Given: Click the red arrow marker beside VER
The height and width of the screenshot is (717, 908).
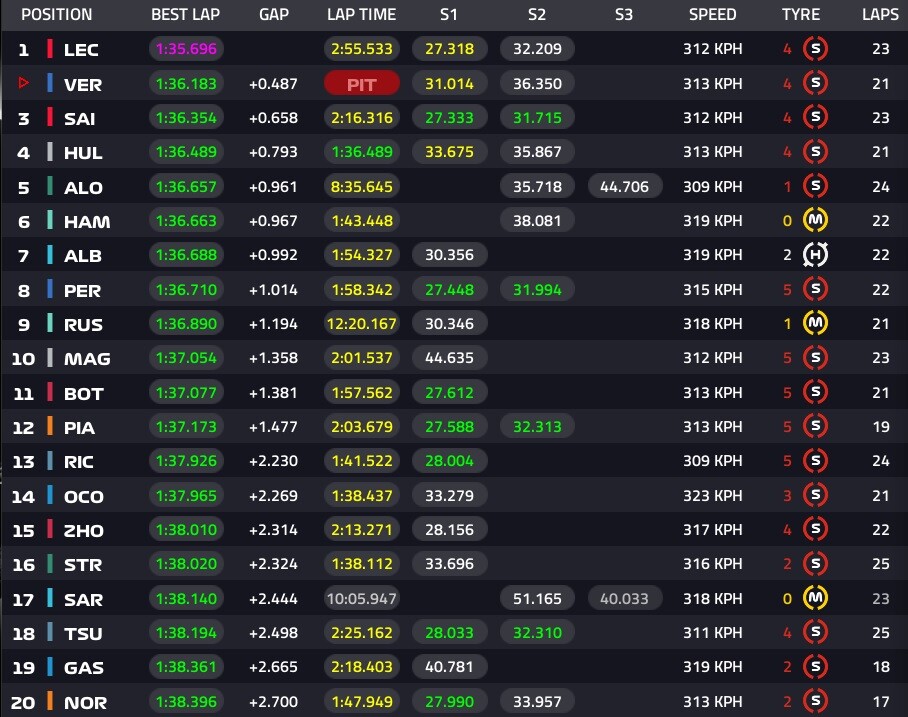Looking at the screenshot, I should point(23,83).
